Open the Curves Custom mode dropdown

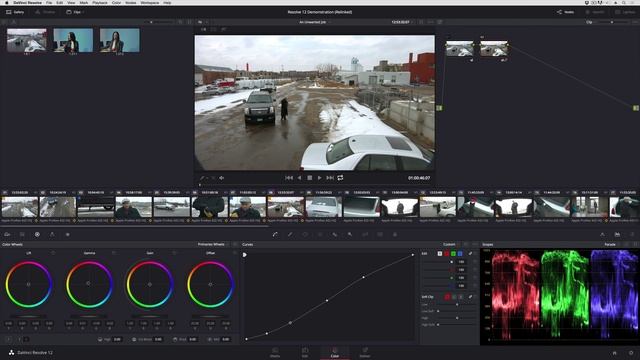(451, 244)
